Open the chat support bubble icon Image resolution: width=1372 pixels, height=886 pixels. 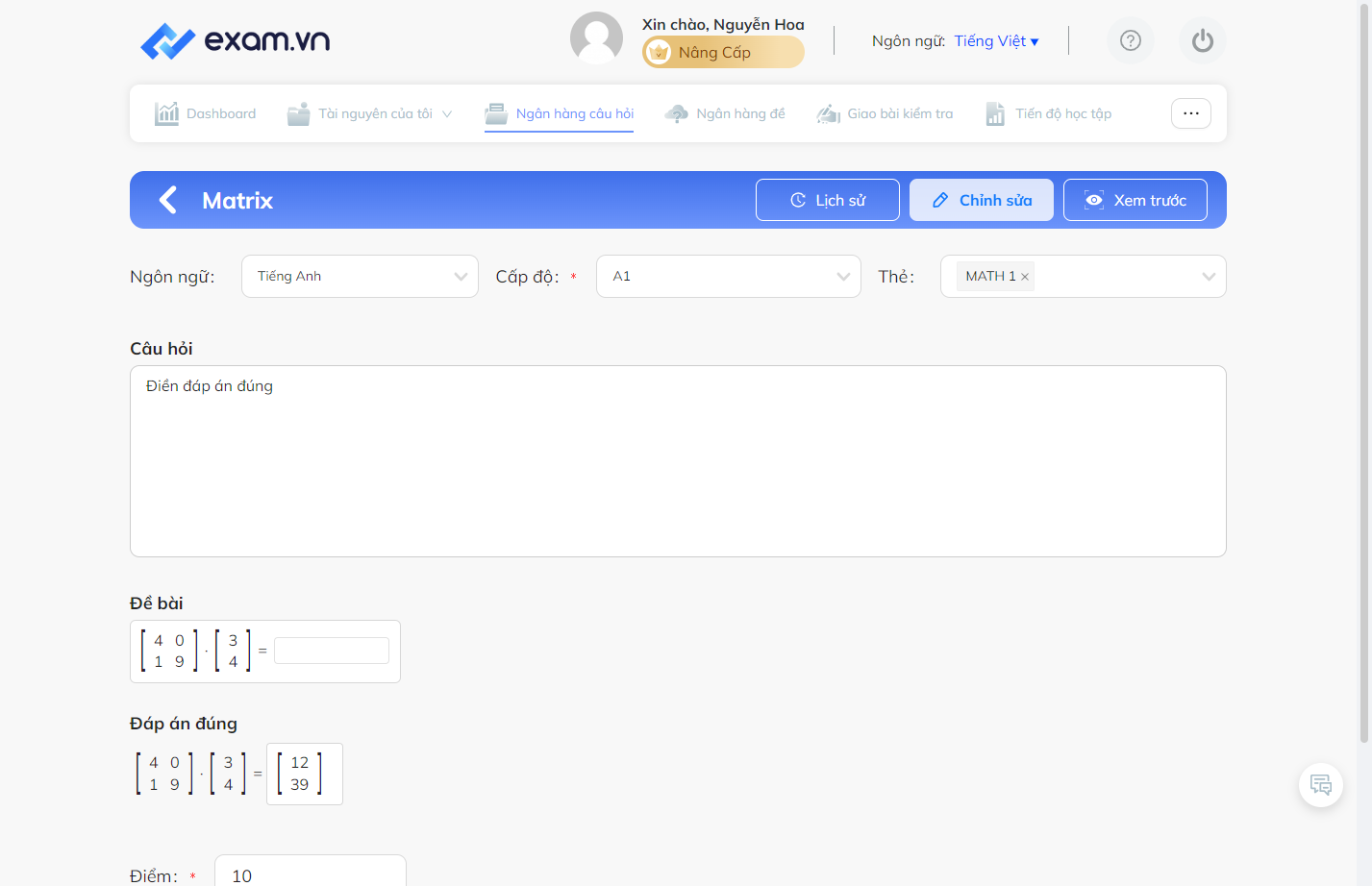(x=1321, y=785)
